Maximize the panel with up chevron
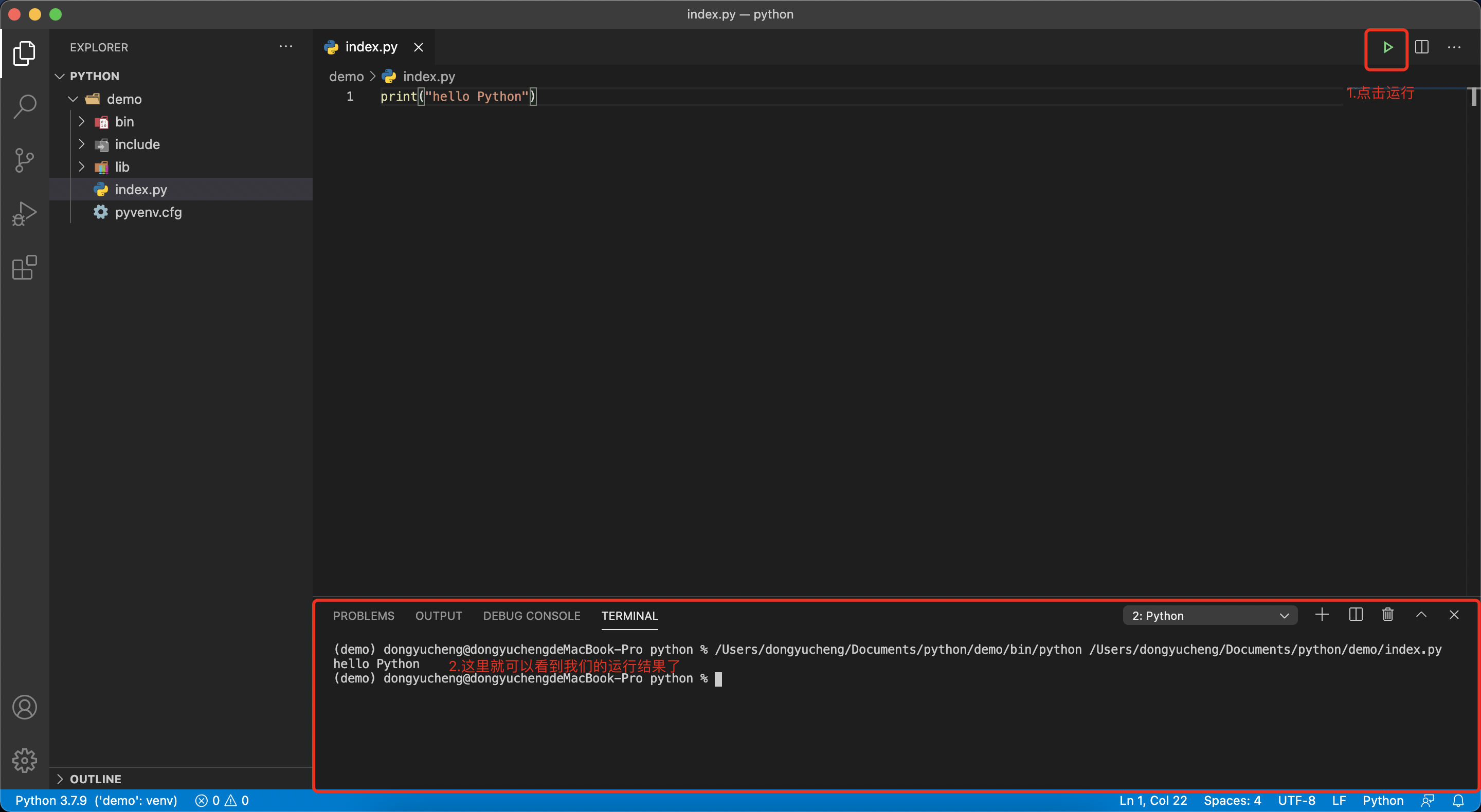1481x812 pixels. (x=1421, y=615)
